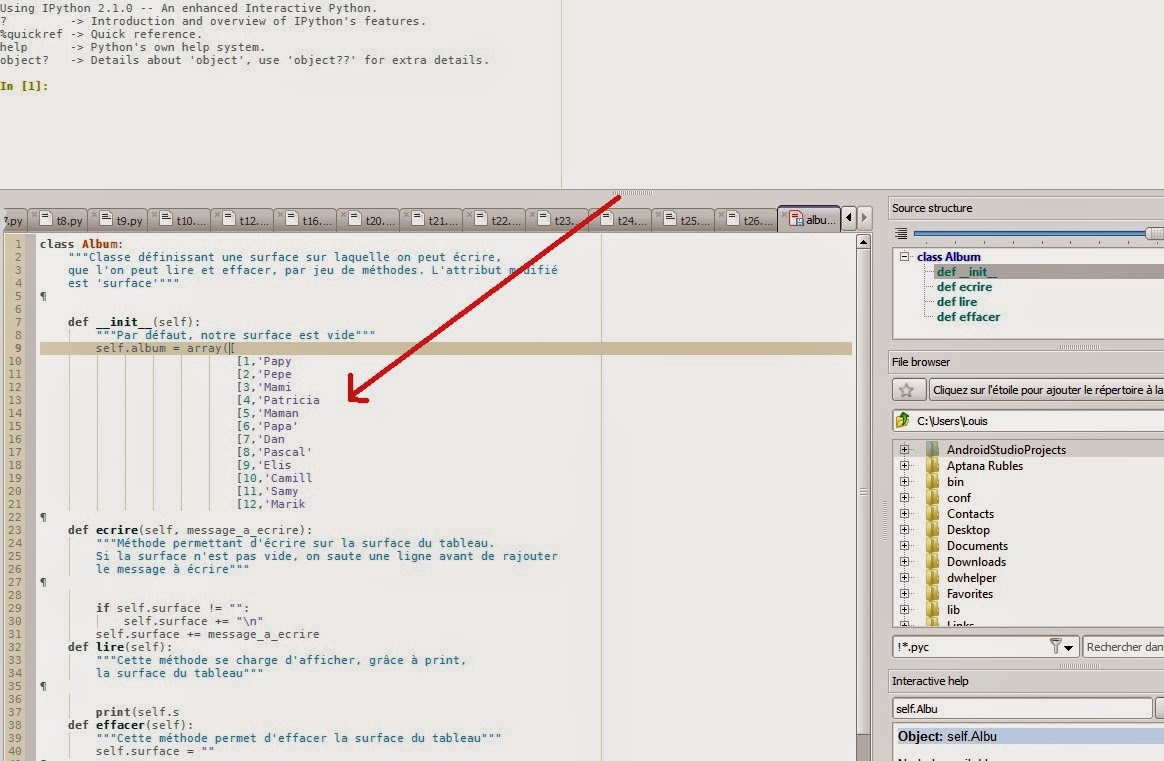This screenshot has width=1164, height=761.
Task: Click the funnel filter icon in the !*.pyc box
Action: click(1055, 646)
